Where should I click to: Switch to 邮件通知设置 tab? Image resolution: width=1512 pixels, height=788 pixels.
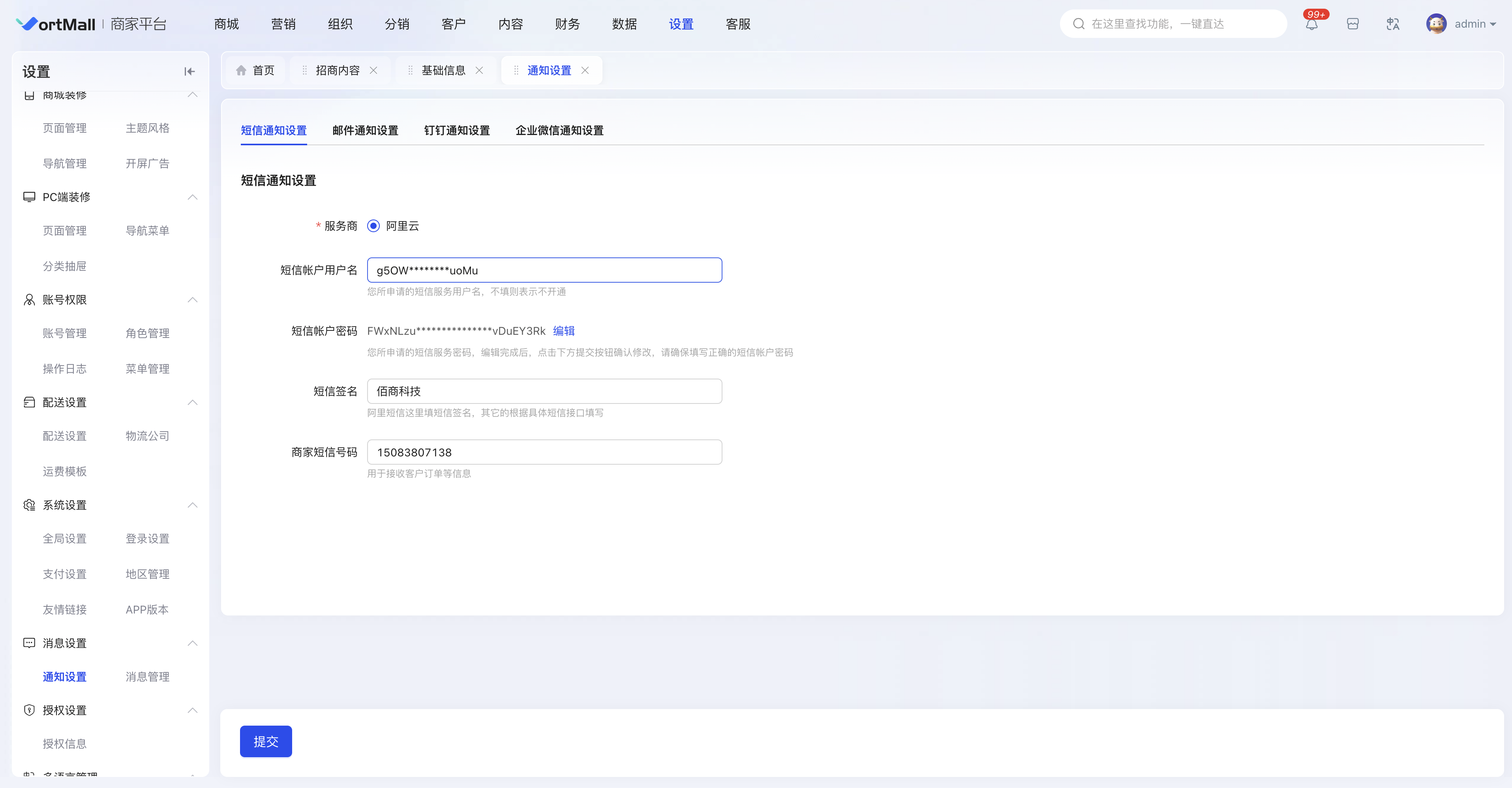point(365,130)
